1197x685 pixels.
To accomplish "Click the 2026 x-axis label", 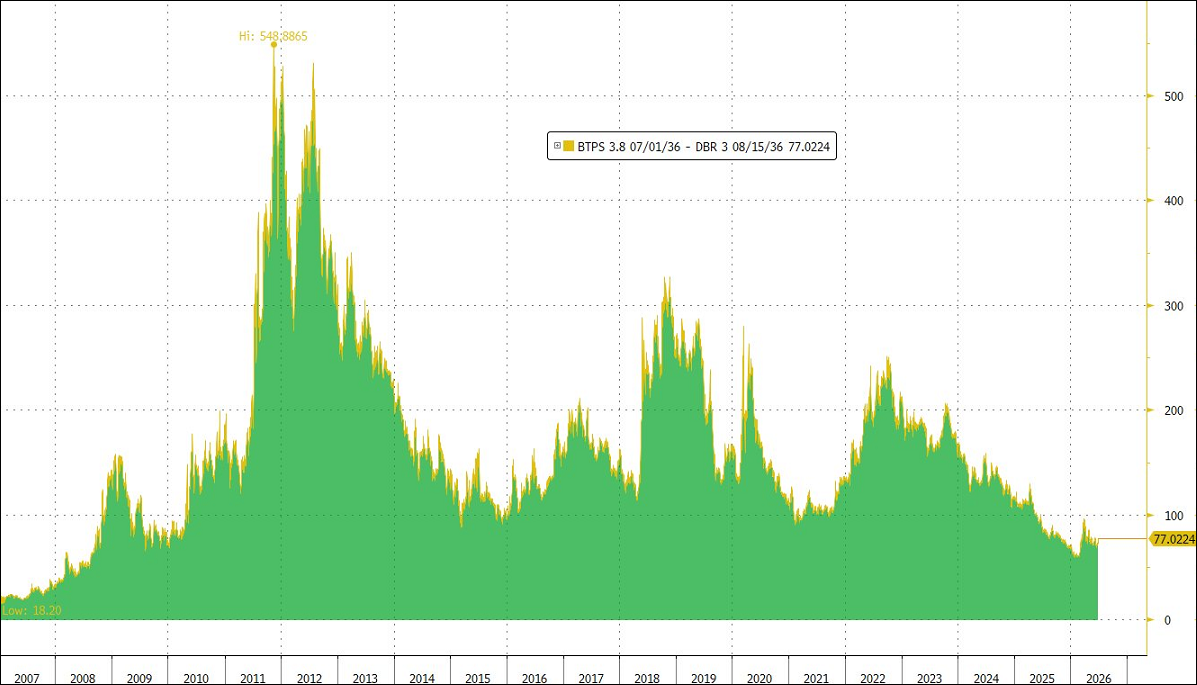I will pyautogui.click(x=1099, y=678).
